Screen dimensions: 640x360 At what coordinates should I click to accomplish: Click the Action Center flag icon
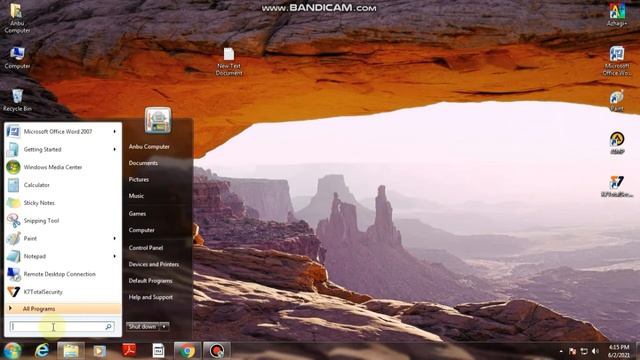[573, 351]
